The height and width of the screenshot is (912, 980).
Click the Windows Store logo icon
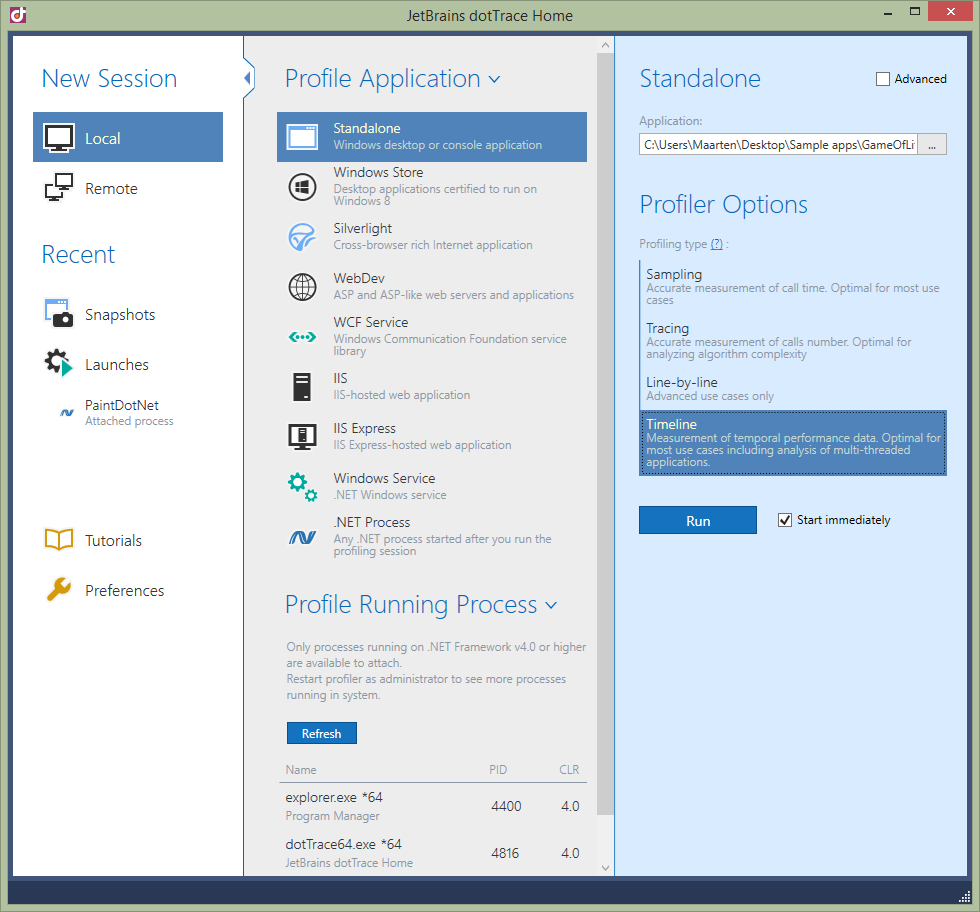[x=302, y=187]
